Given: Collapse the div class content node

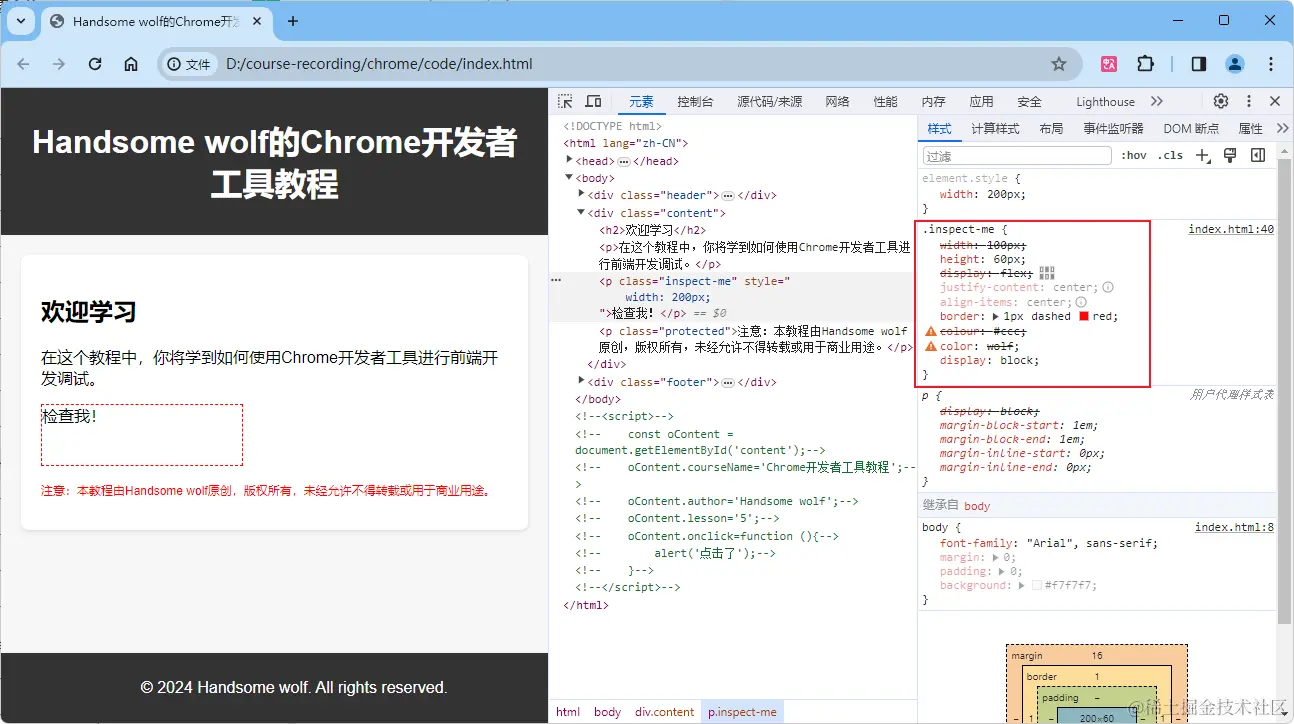Looking at the screenshot, I should tap(582, 212).
